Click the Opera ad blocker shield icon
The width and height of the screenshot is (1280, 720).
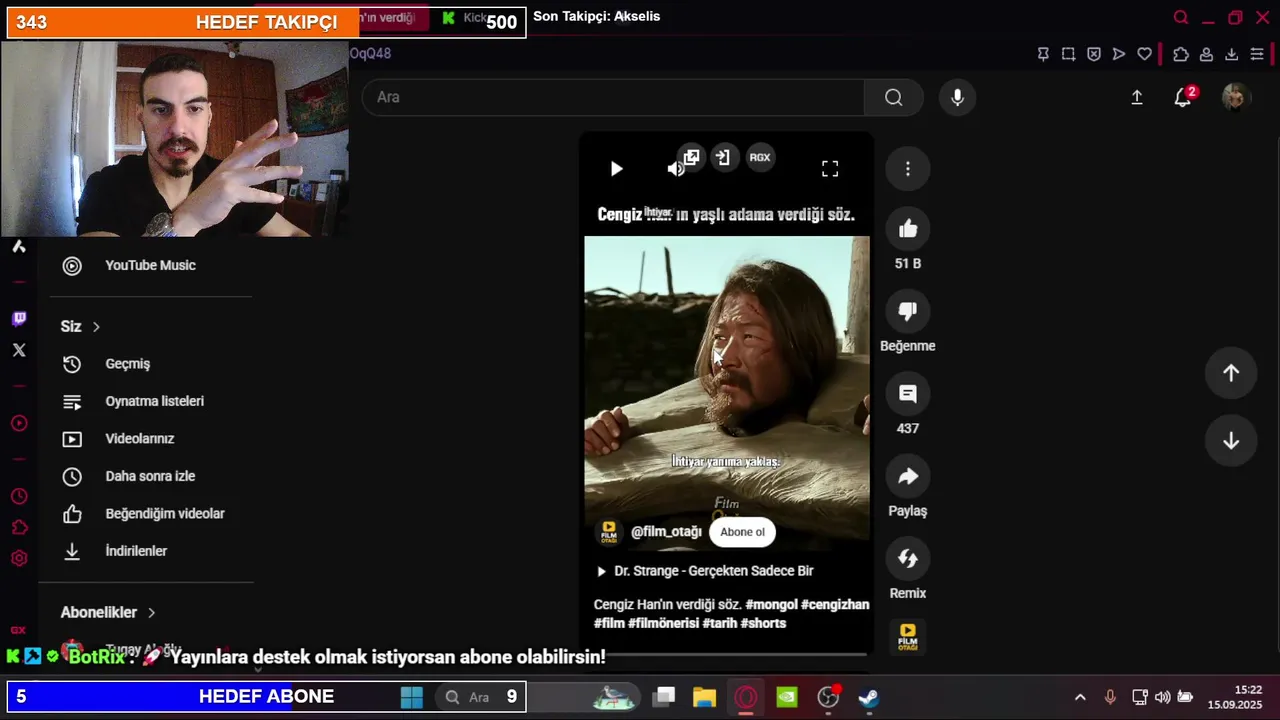click(x=1094, y=54)
